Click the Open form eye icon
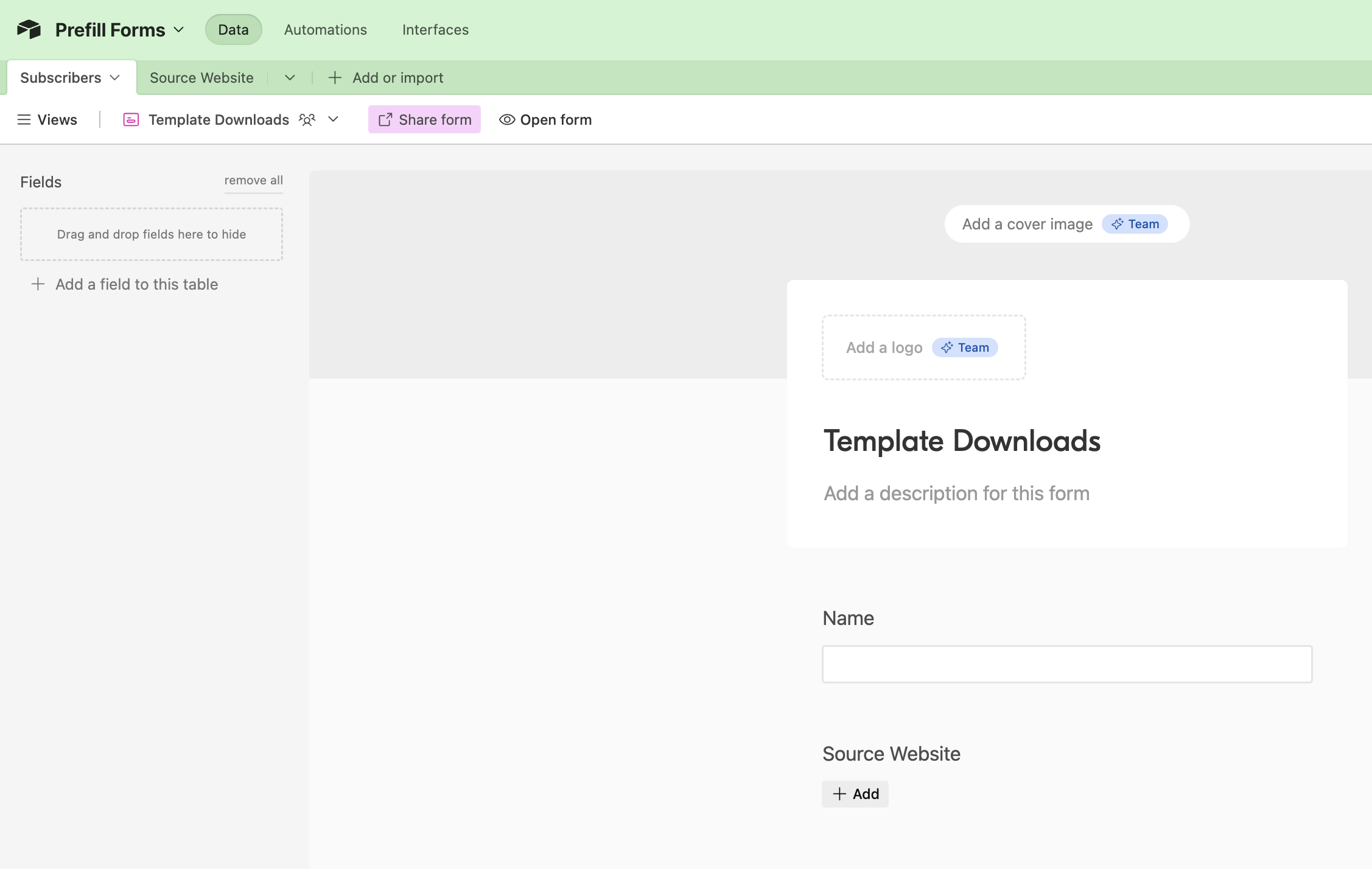The width and height of the screenshot is (1372, 869). coord(507,120)
